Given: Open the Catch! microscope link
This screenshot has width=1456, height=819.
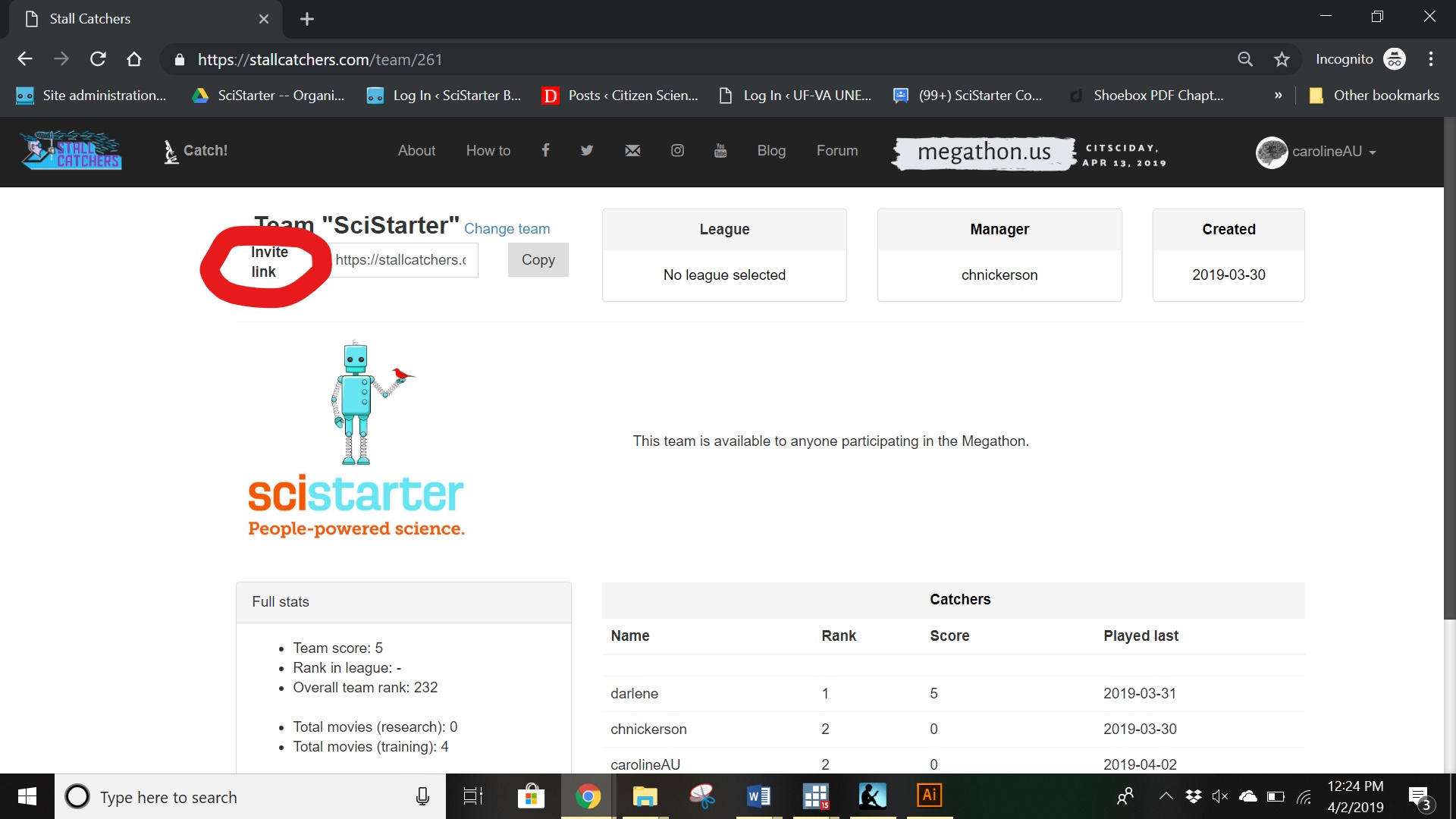Looking at the screenshot, I should click(196, 151).
